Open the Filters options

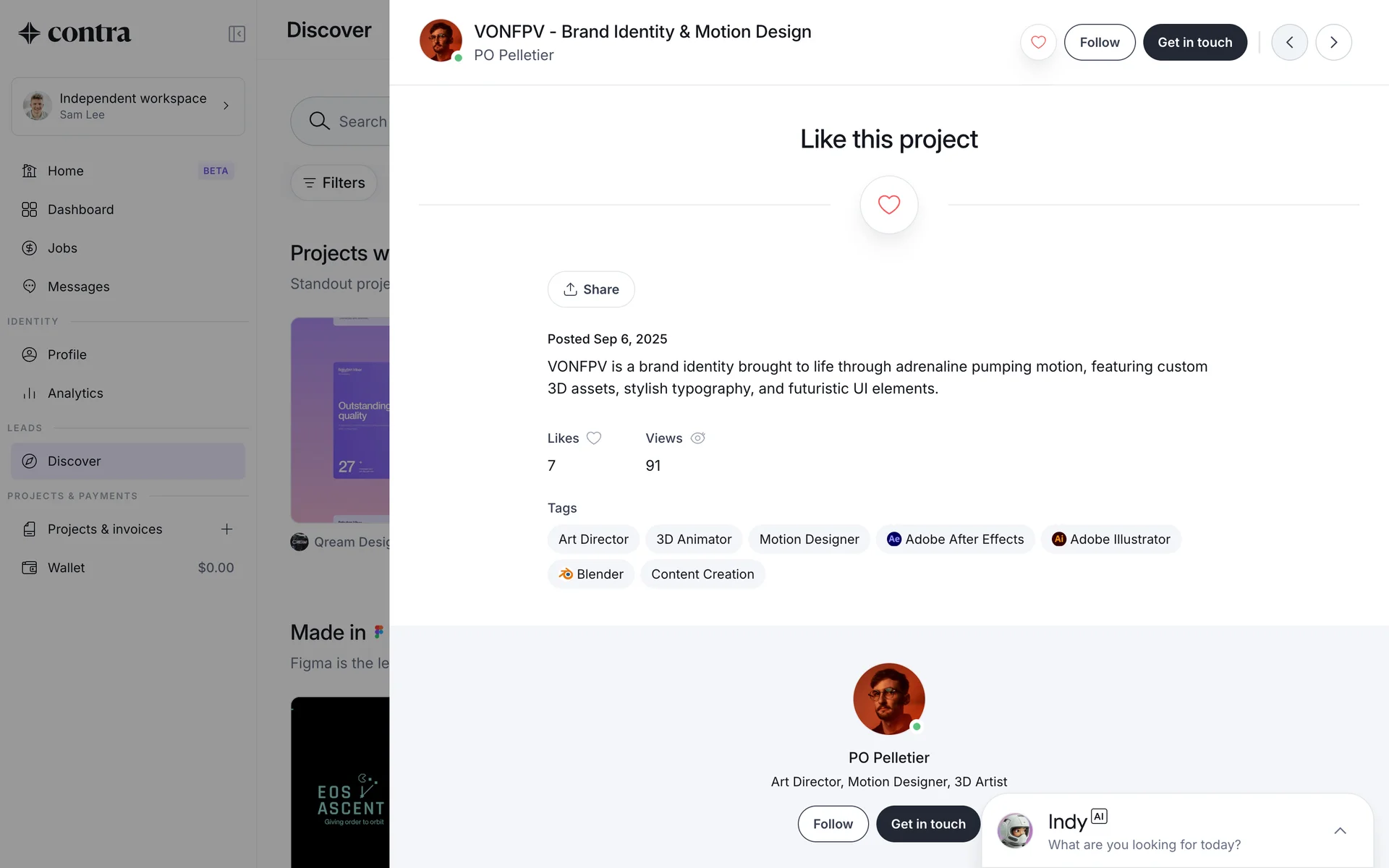pyautogui.click(x=334, y=183)
